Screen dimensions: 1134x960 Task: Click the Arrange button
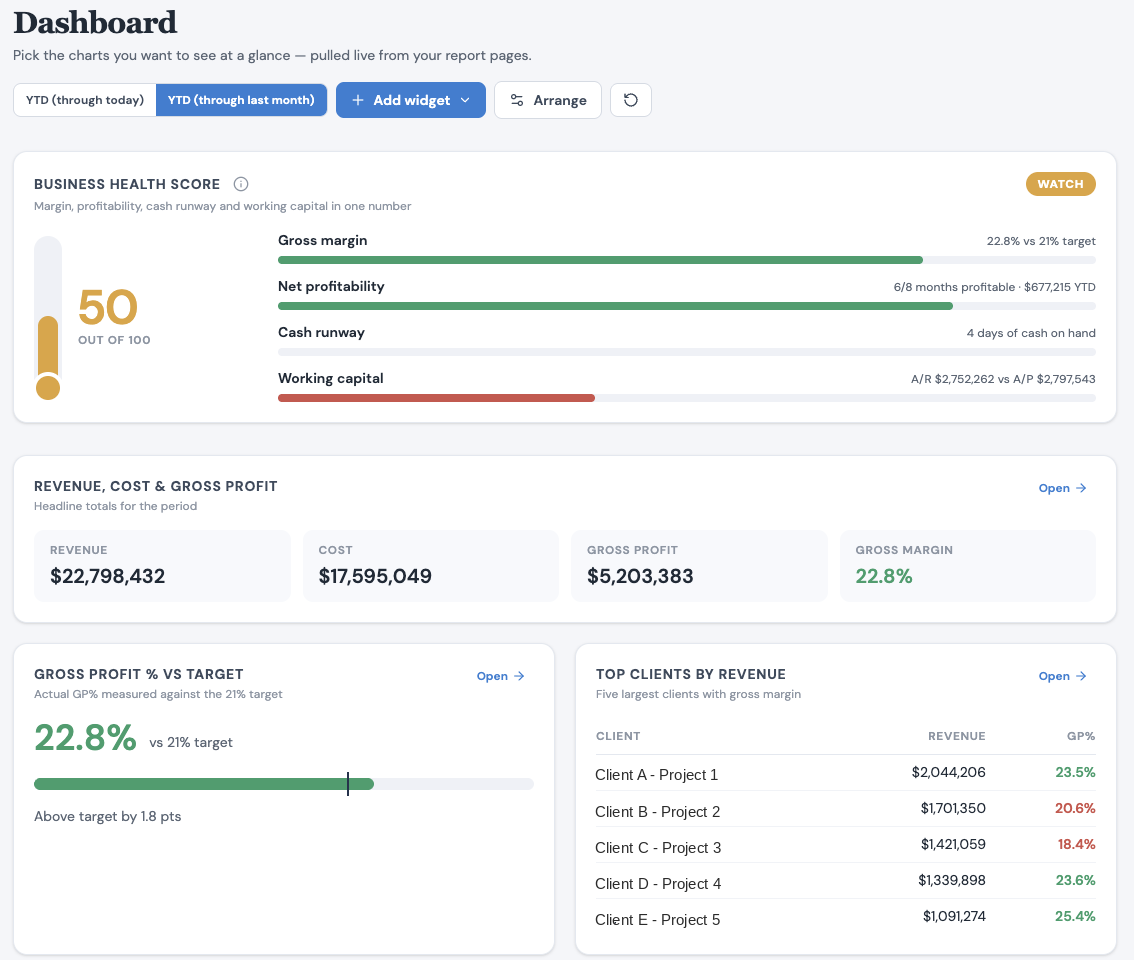[x=547, y=100]
